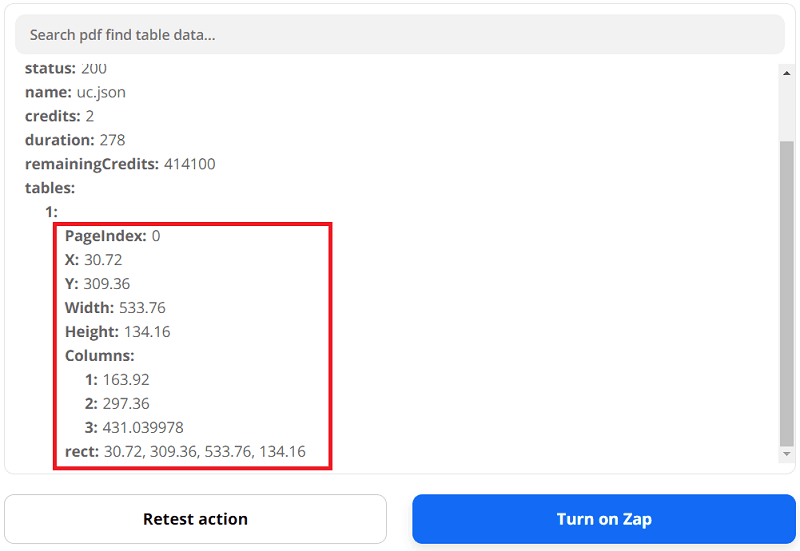Select the PageIndex: 0 row
This screenshot has width=800, height=551.
point(112,236)
